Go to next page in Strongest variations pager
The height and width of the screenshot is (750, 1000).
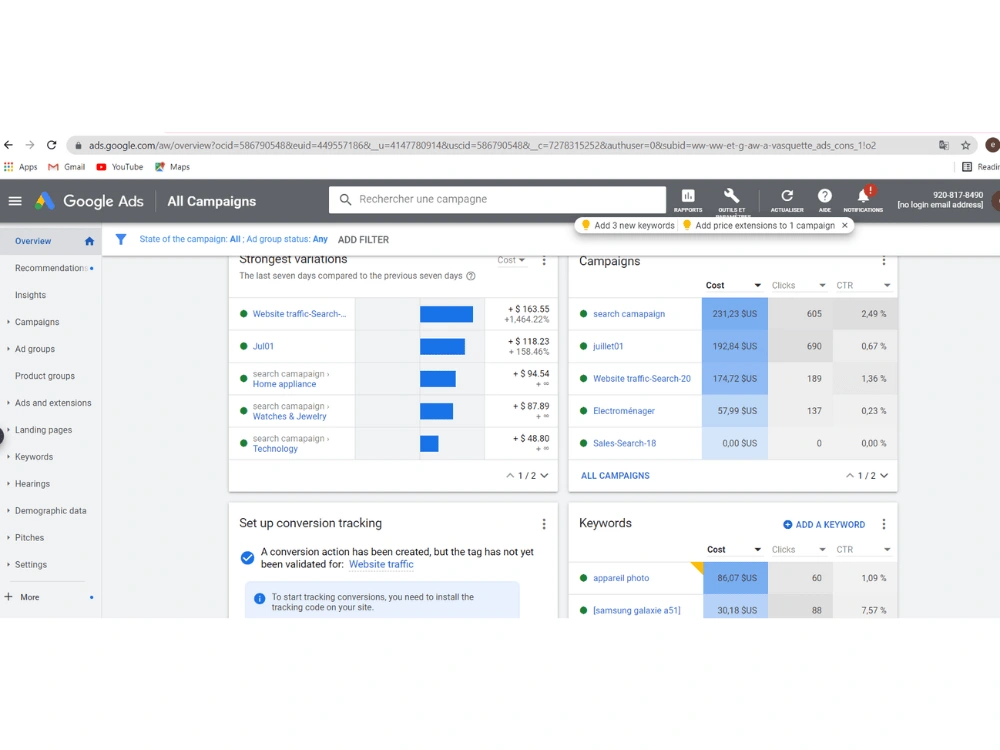click(x=544, y=475)
